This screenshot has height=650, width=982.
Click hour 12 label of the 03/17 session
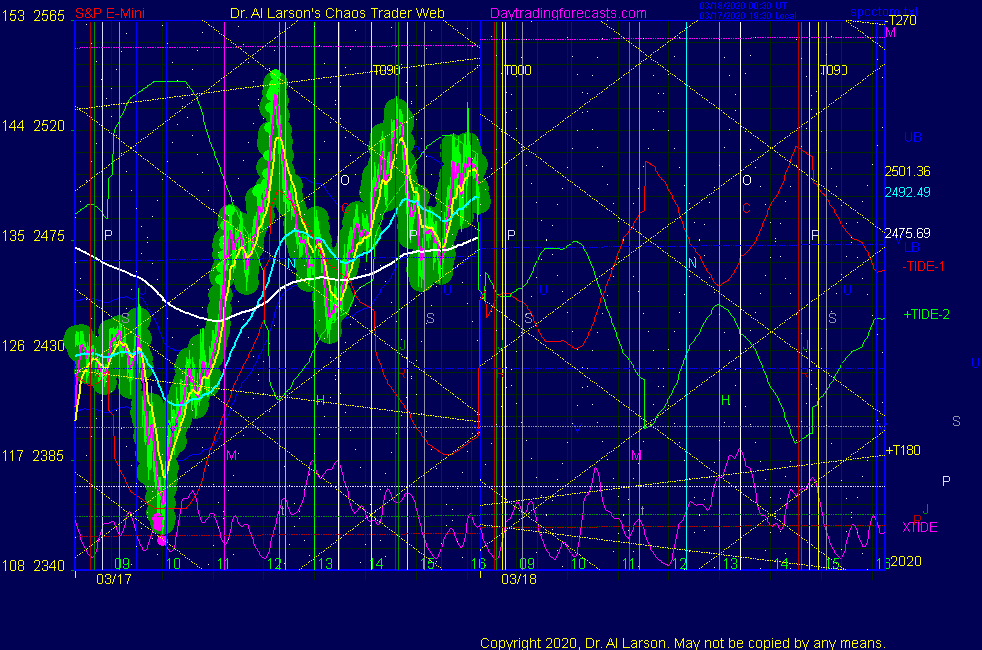(274, 564)
